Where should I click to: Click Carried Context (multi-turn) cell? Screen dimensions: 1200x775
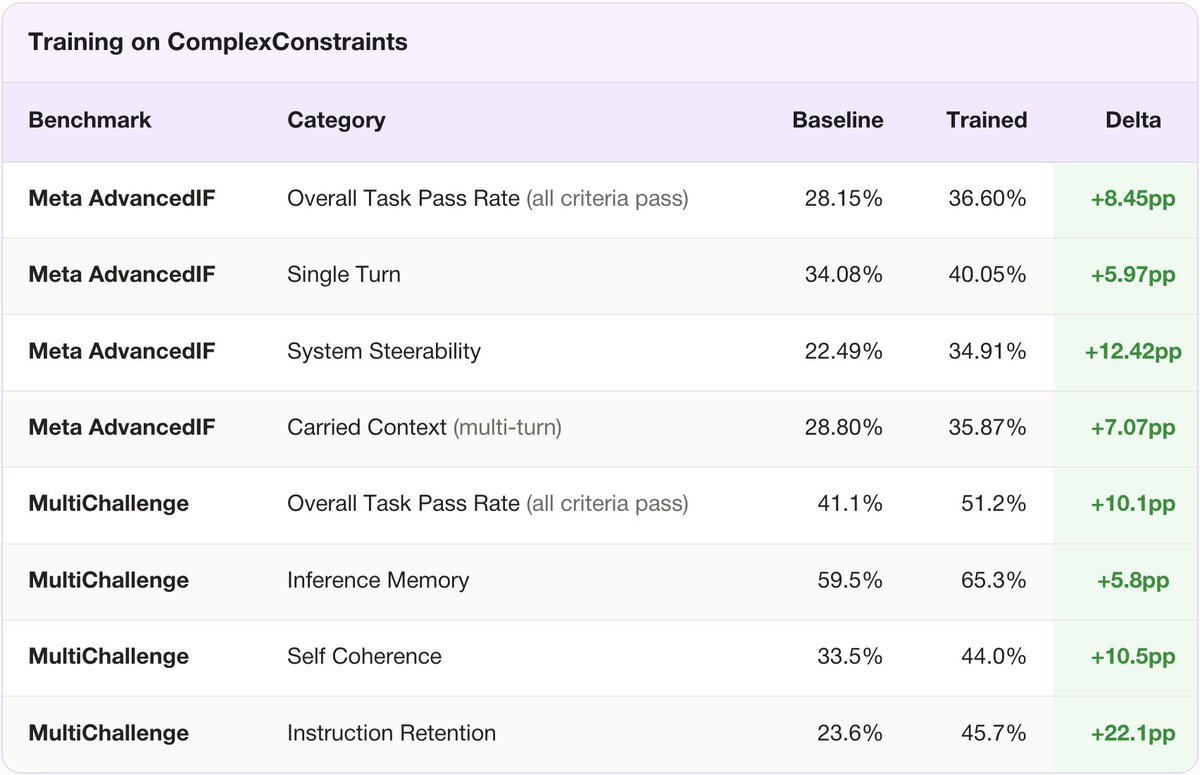424,427
